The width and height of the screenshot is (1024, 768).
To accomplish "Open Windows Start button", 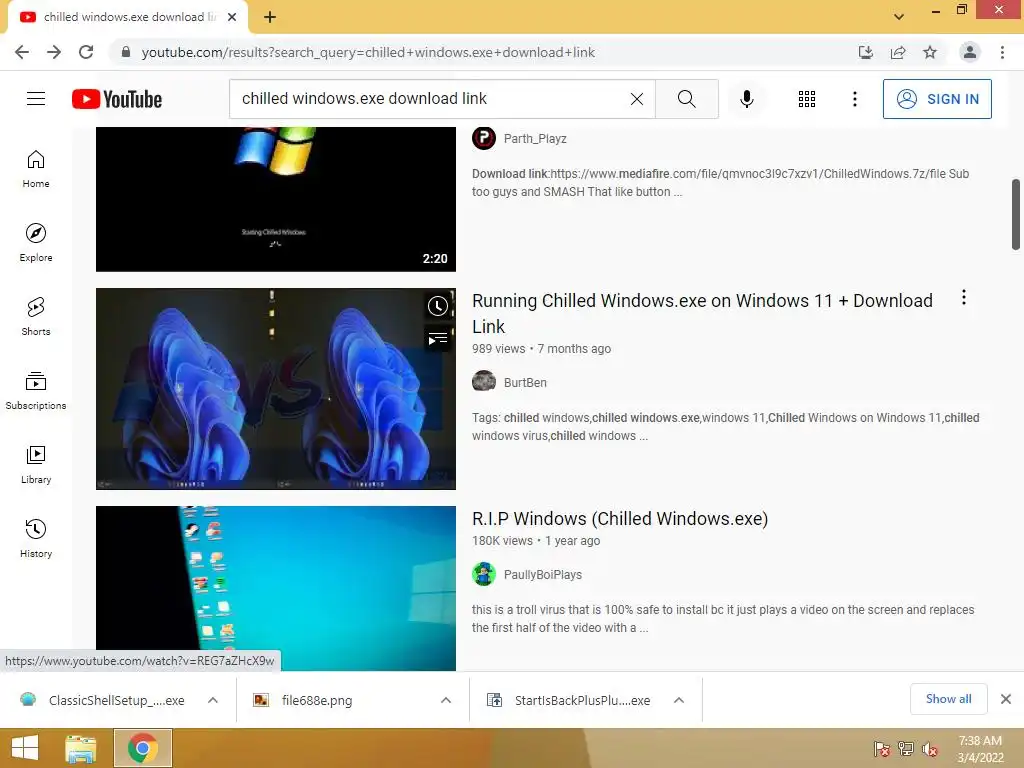I will pyautogui.click(x=24, y=748).
